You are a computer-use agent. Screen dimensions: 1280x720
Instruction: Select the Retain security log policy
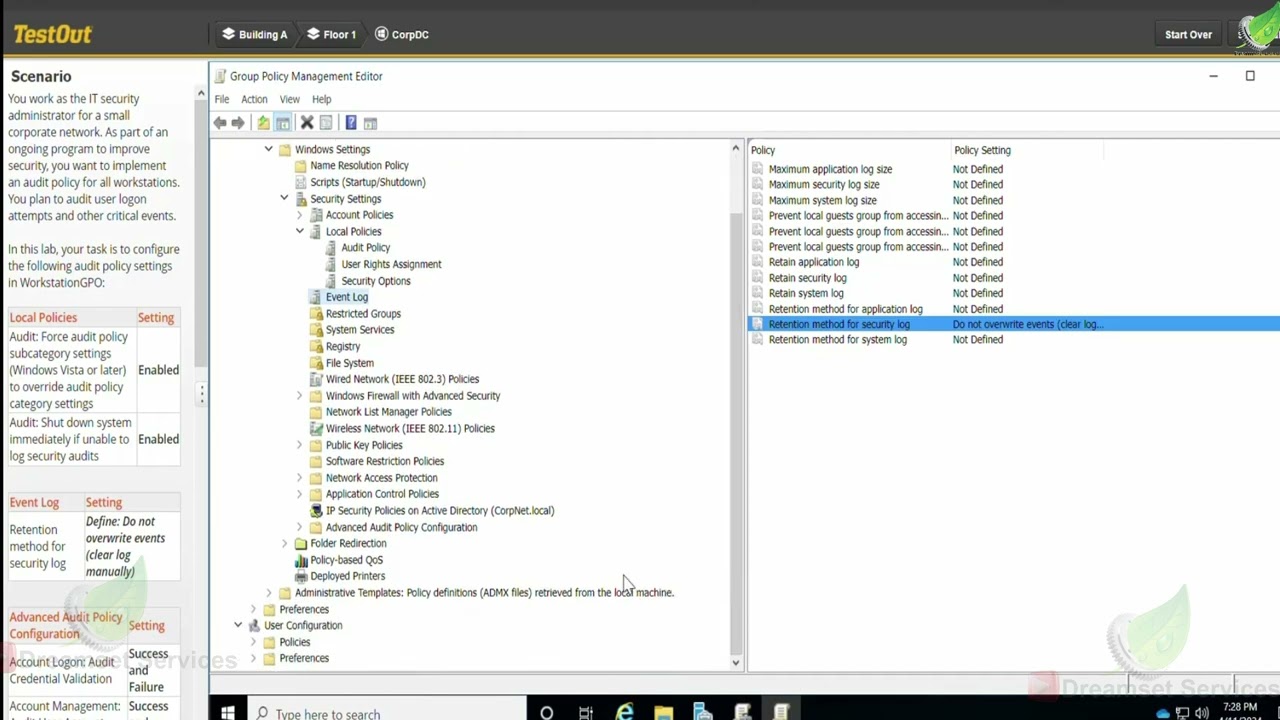click(x=808, y=278)
